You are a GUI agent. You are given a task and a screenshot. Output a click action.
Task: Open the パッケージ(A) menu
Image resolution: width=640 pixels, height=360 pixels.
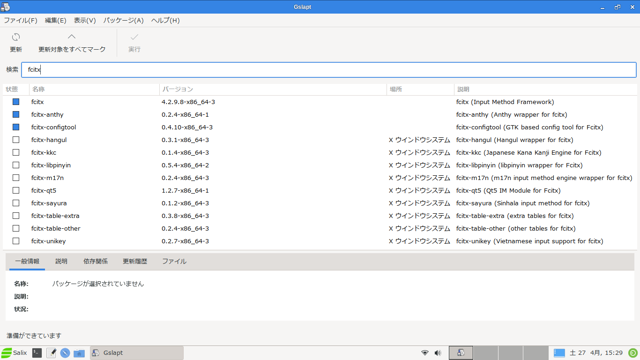click(123, 20)
